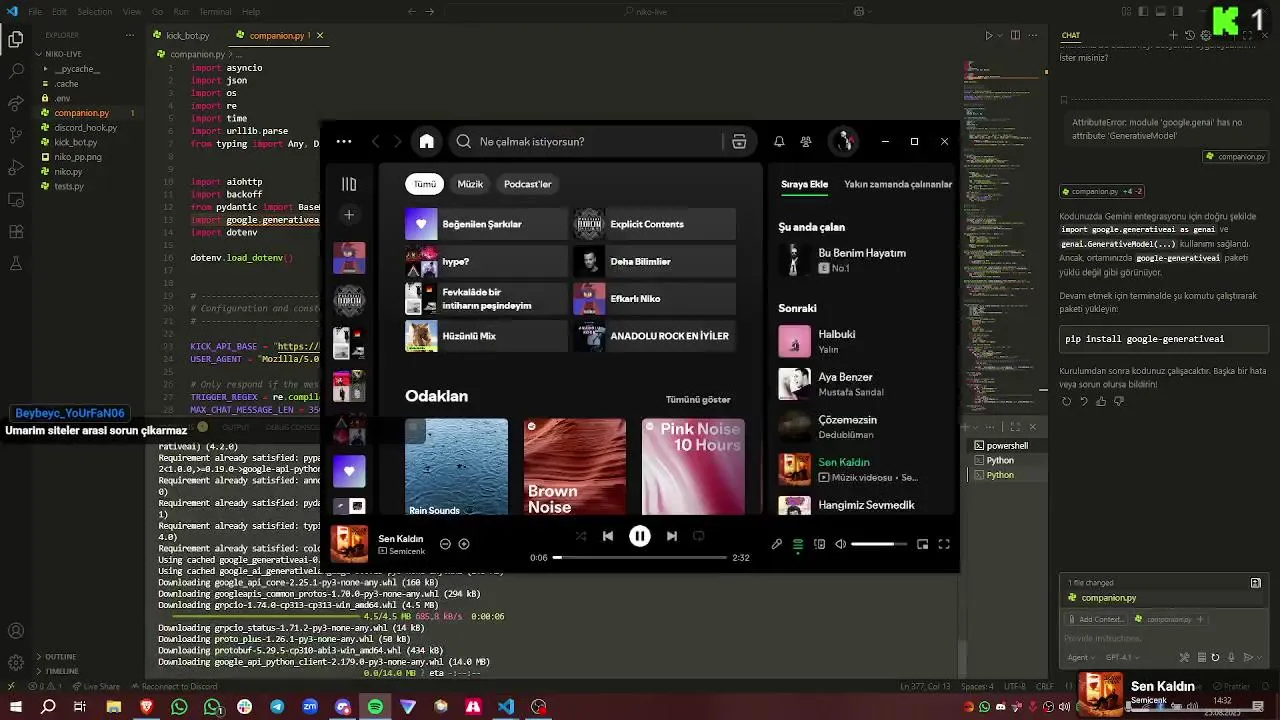
Task: Open the Rain Sounds card
Action: (x=456, y=467)
